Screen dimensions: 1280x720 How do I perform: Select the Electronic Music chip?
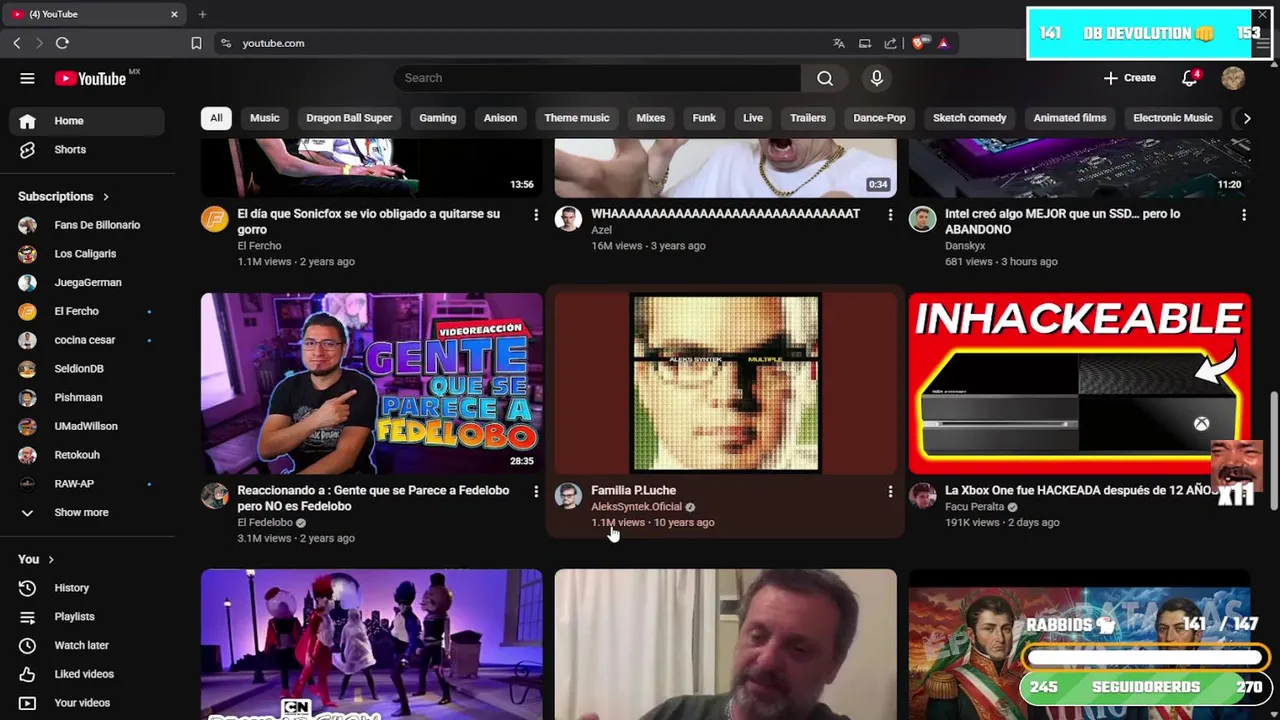point(1172,118)
